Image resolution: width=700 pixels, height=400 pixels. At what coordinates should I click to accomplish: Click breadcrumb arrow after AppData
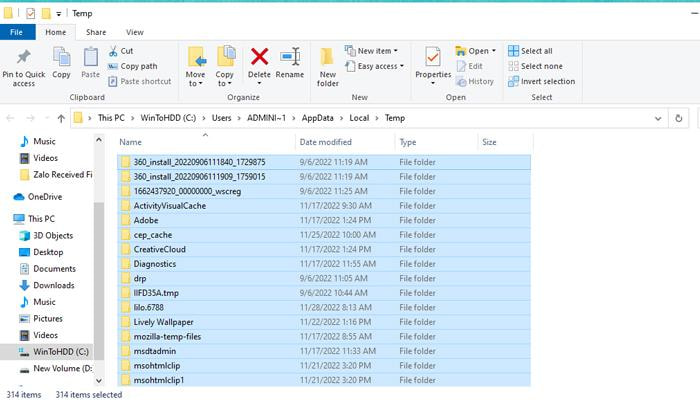pos(342,118)
